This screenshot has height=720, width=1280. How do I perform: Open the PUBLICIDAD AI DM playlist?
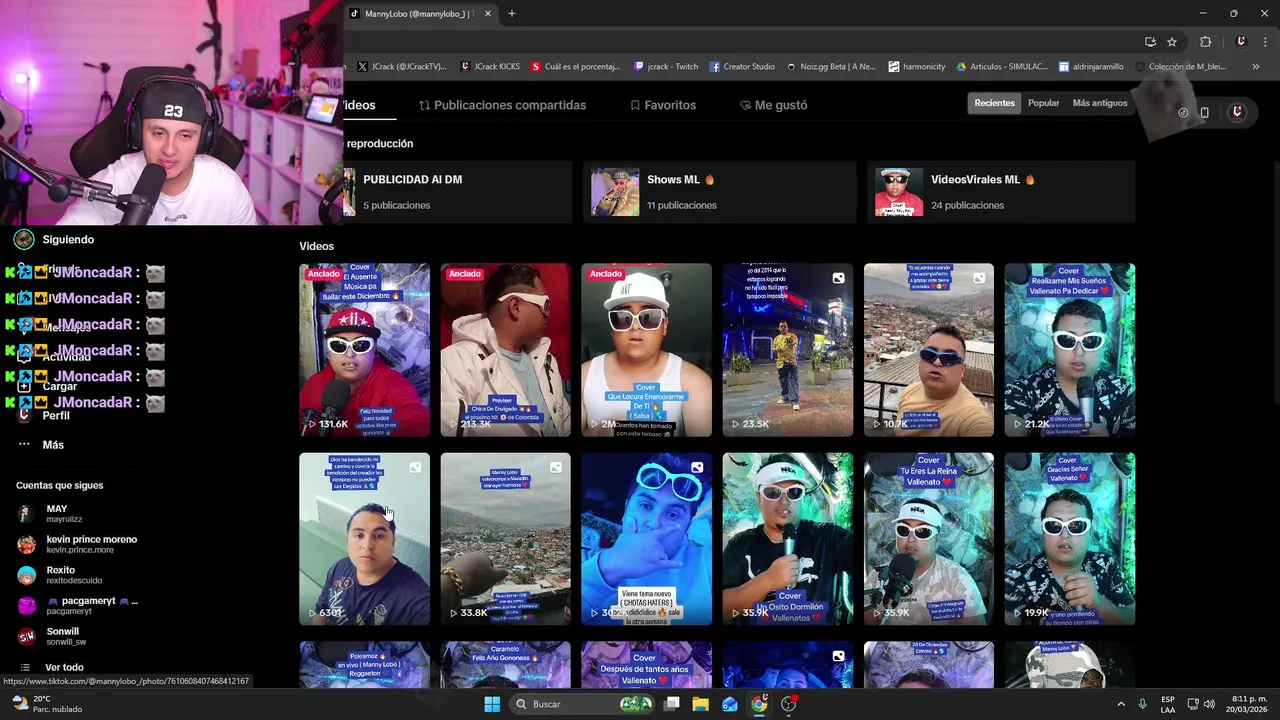pyautogui.click(x=457, y=191)
